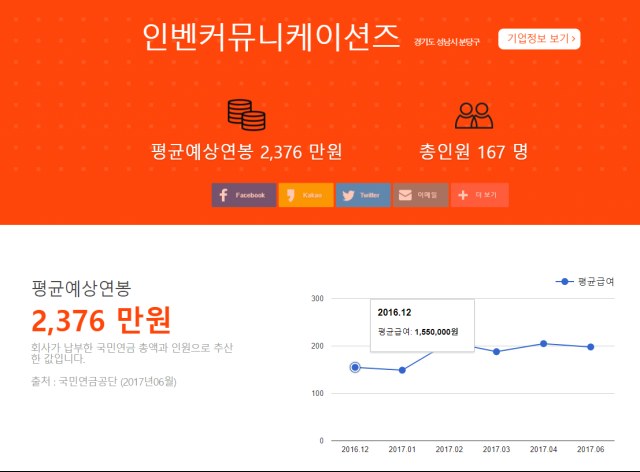
Task: Click the 인벤커뮤니케이션즈 company title
Action: pos(271,38)
